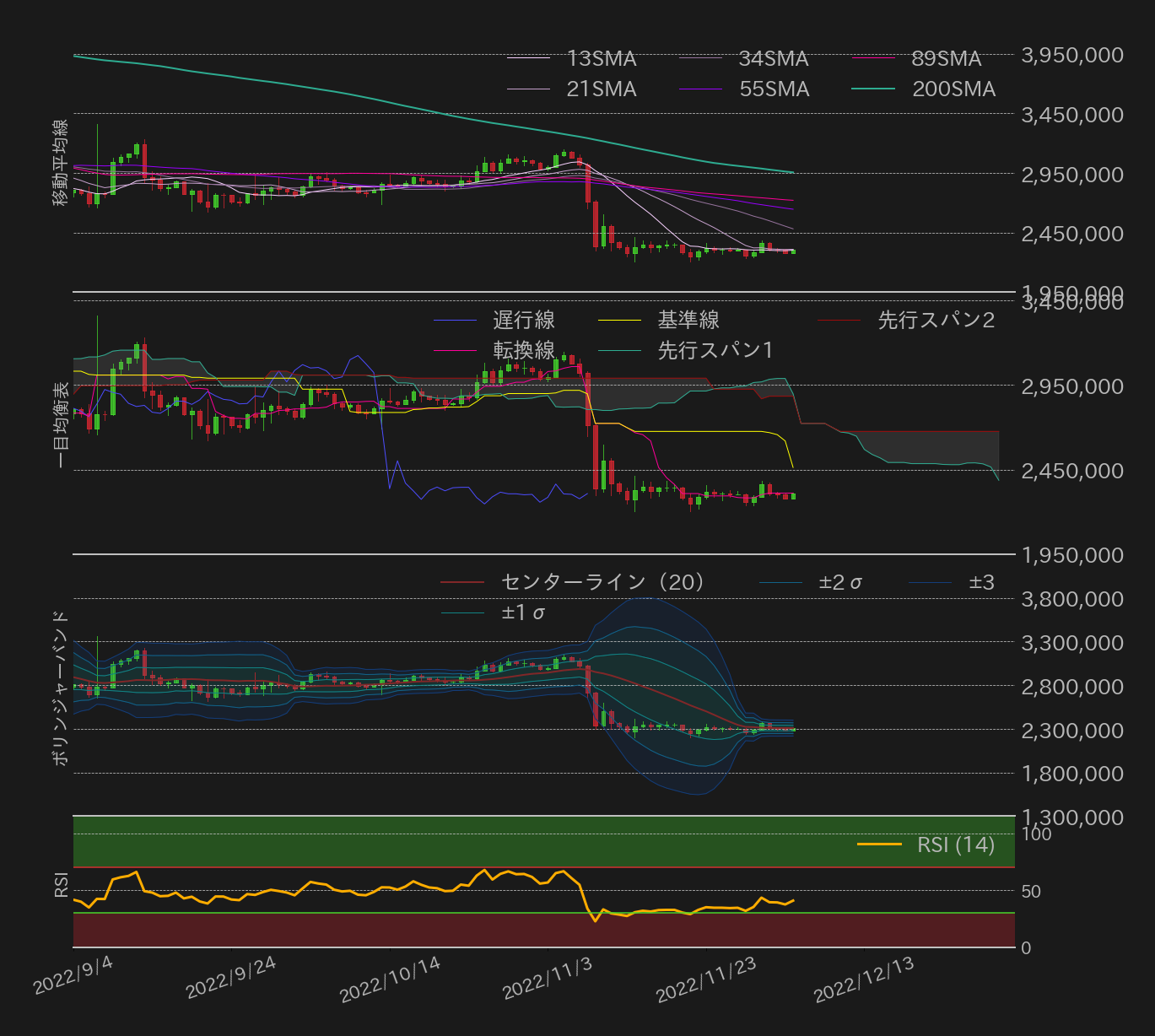Select the 先行スパン1 legend label
The image size is (1155, 1036).
pyautogui.click(x=715, y=351)
